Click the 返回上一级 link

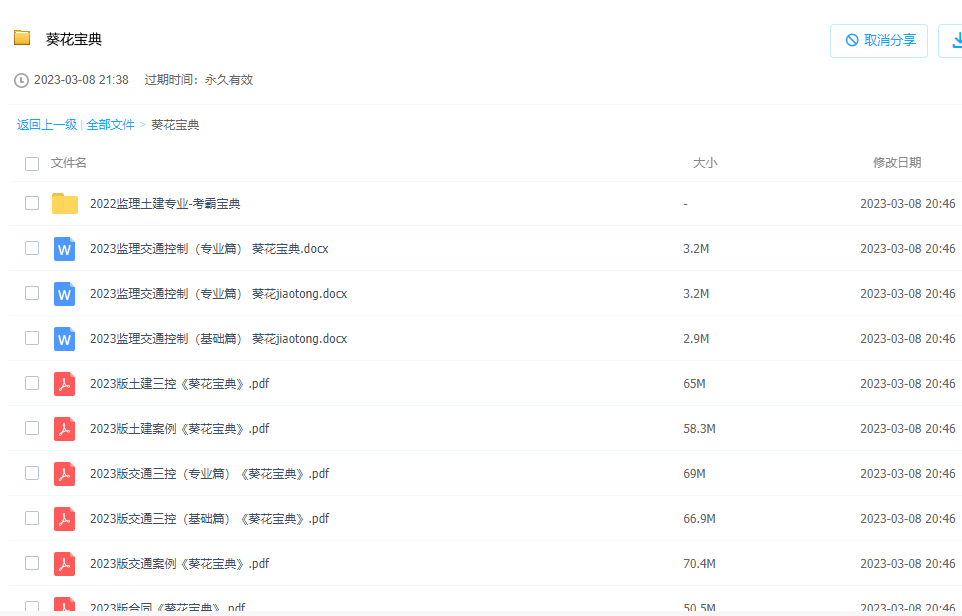(x=44, y=124)
